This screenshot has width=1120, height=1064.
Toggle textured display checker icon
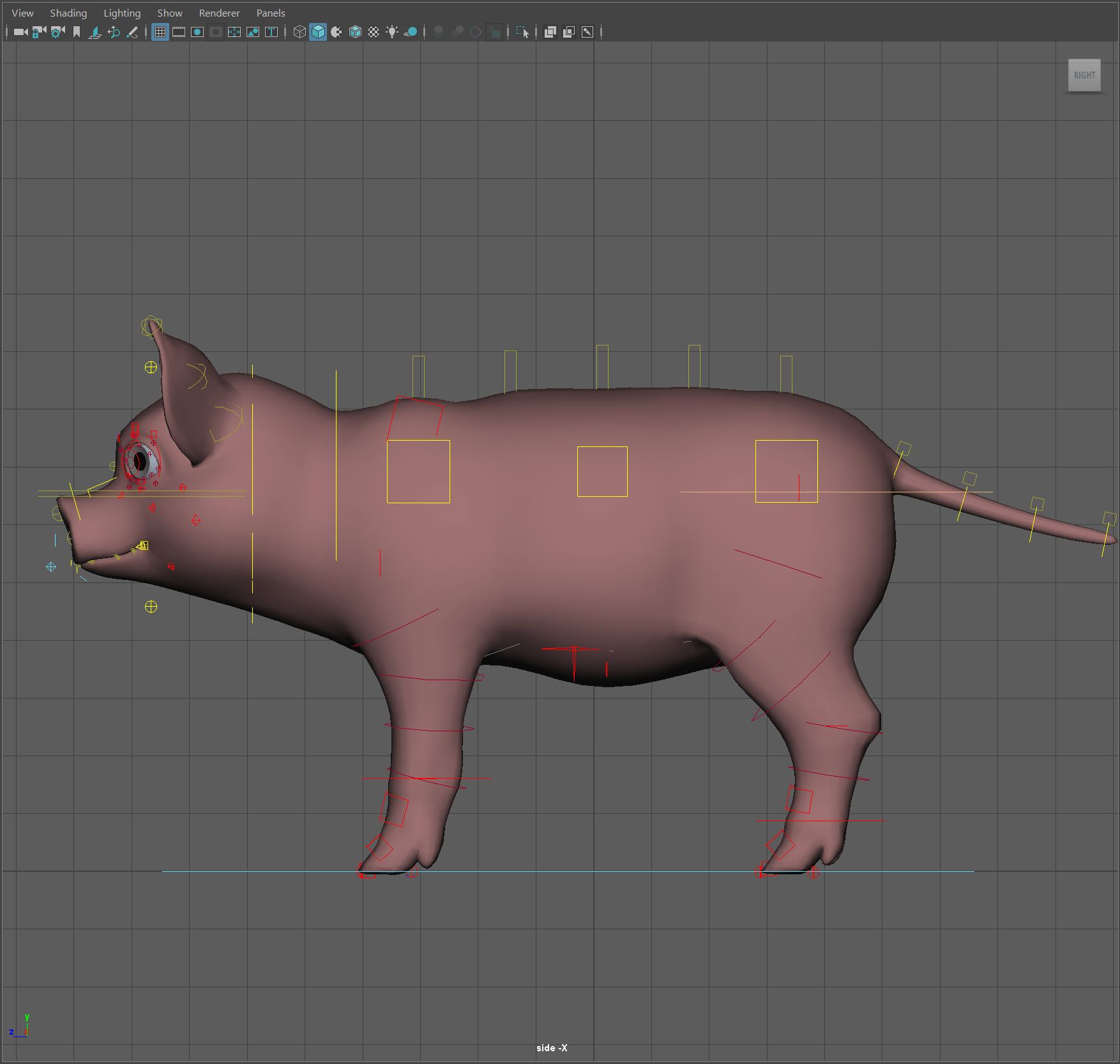374,32
